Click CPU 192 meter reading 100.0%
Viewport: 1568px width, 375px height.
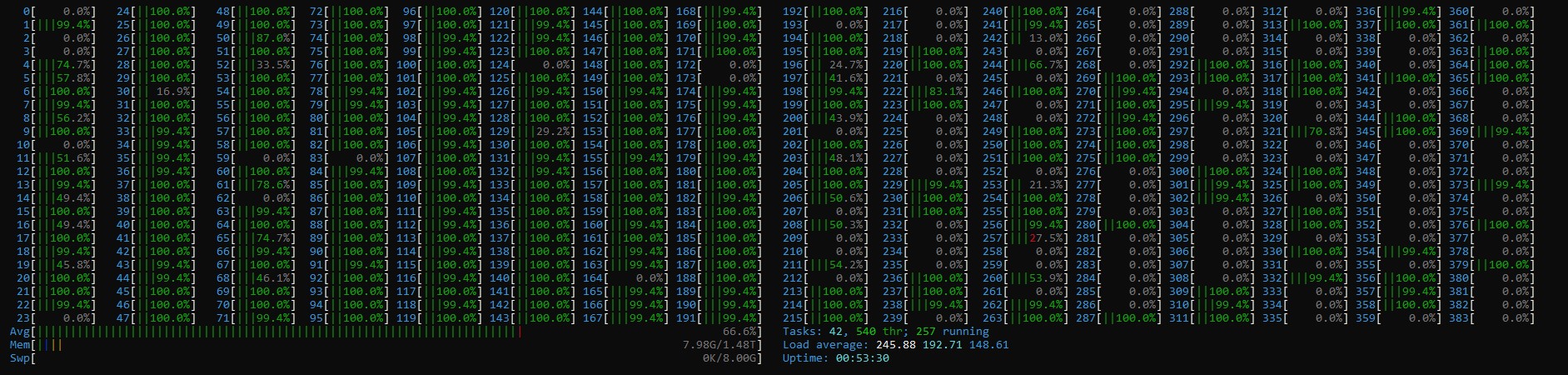(826, 12)
